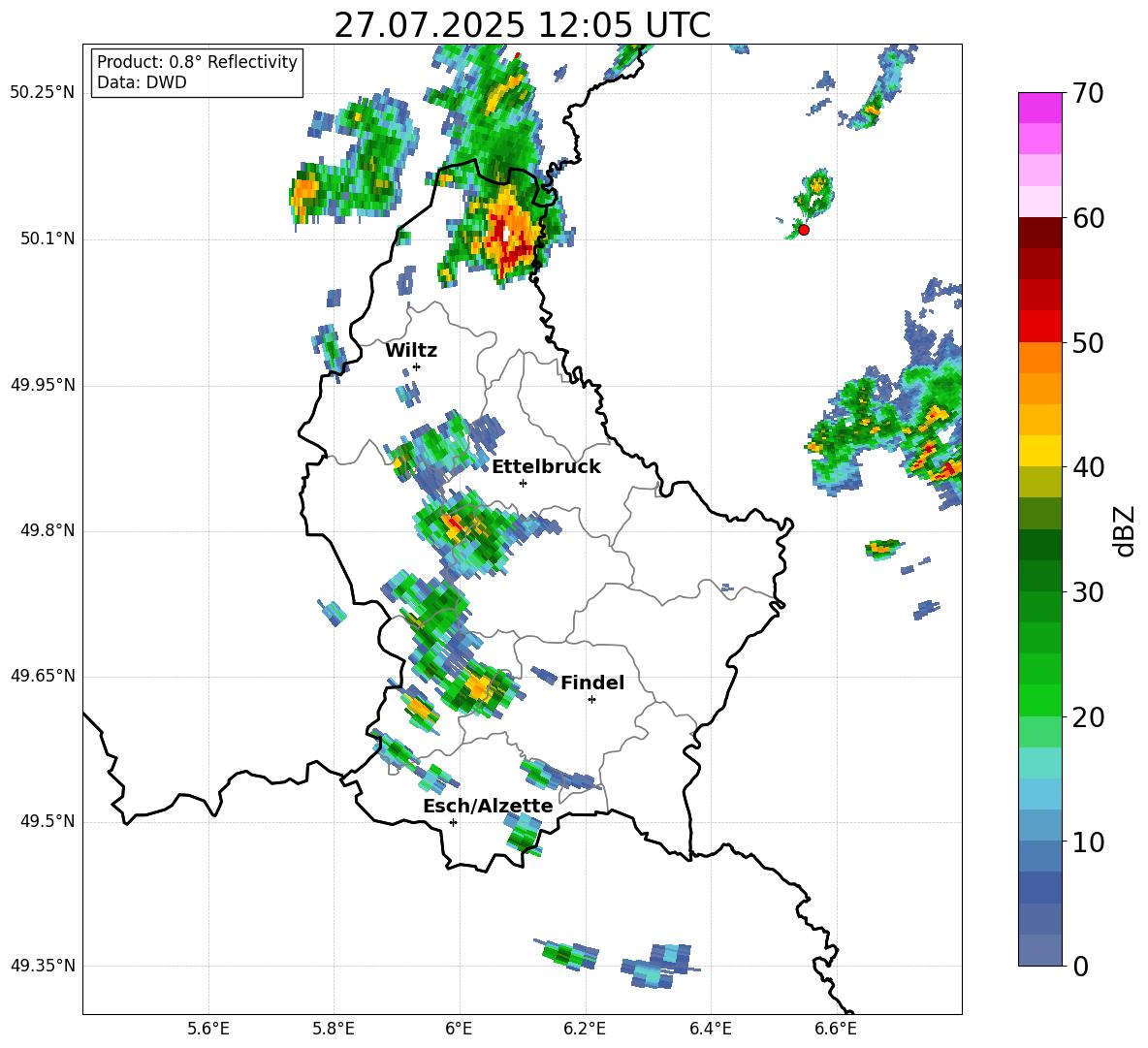Click the 6.6°E longitude label
Image resolution: width=1148 pixels, height=1048 pixels.
pyautogui.click(x=836, y=1029)
